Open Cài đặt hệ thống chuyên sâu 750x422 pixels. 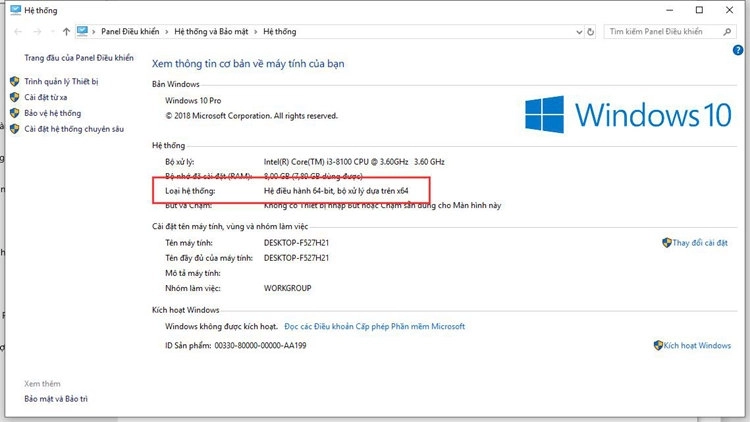click(74, 129)
